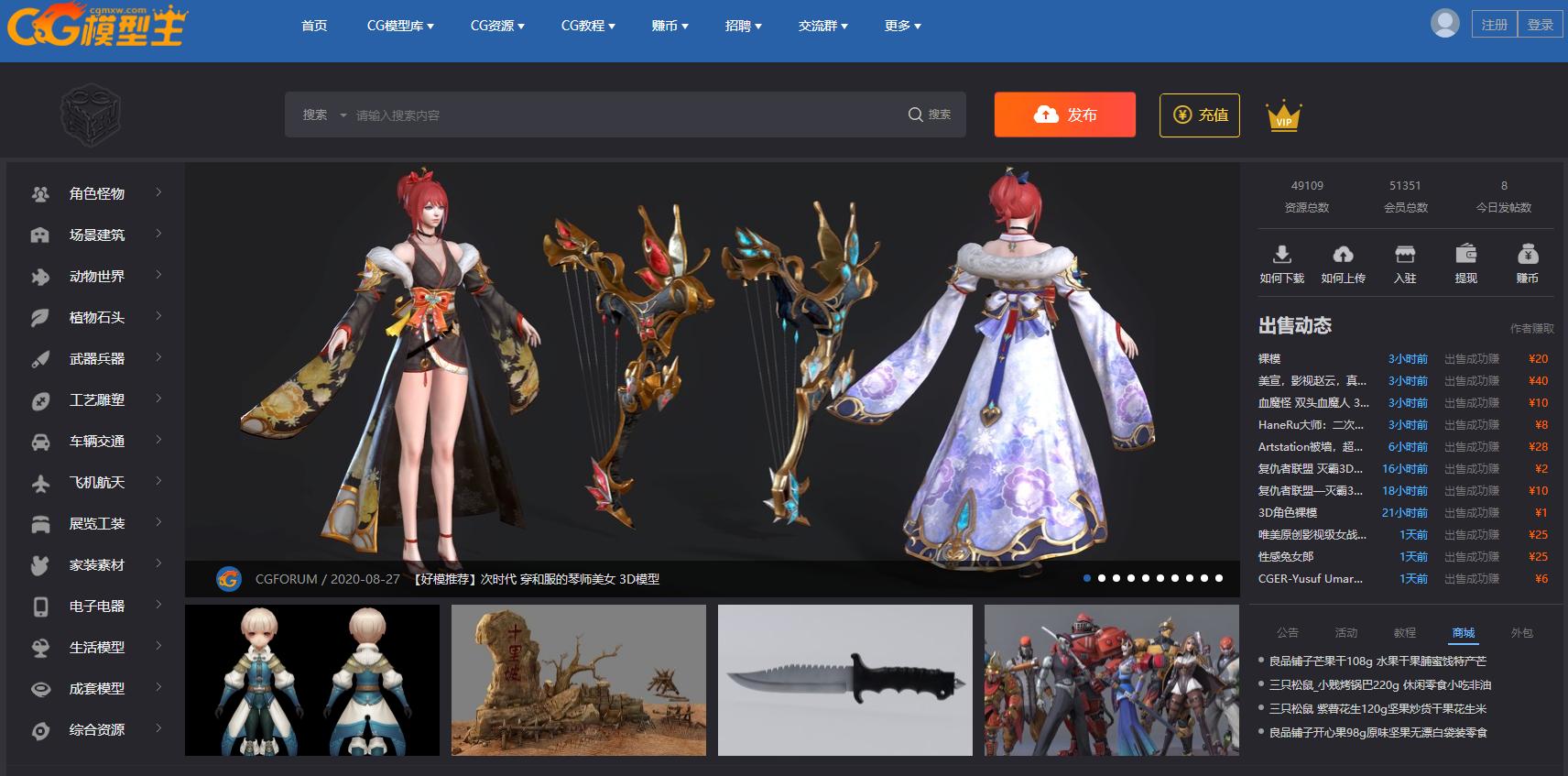
Task: Click the magnifier search icon
Action: (x=915, y=115)
